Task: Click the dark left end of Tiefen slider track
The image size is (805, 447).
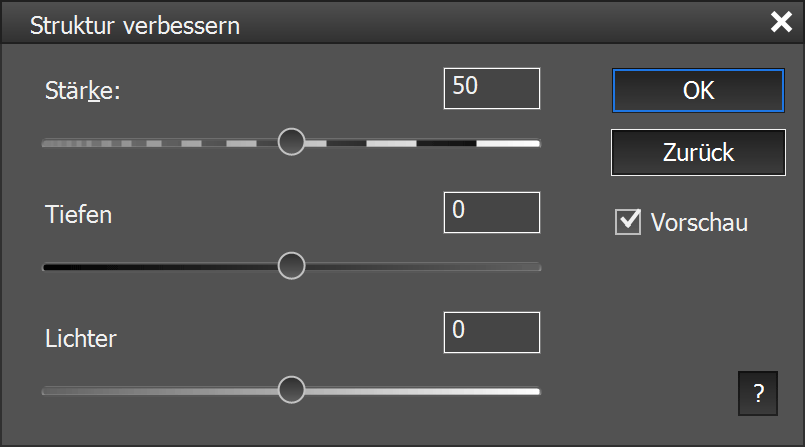Action: [50, 267]
